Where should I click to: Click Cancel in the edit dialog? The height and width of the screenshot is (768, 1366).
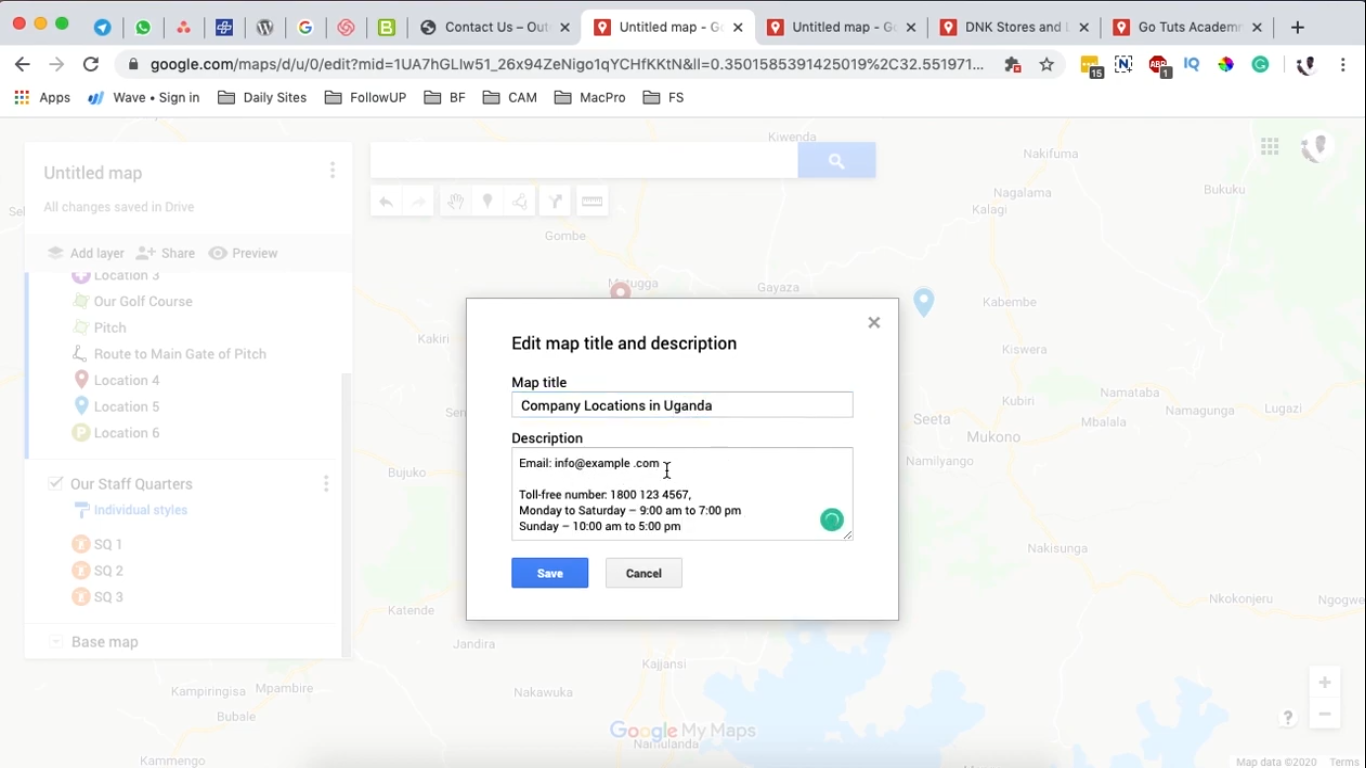644,573
